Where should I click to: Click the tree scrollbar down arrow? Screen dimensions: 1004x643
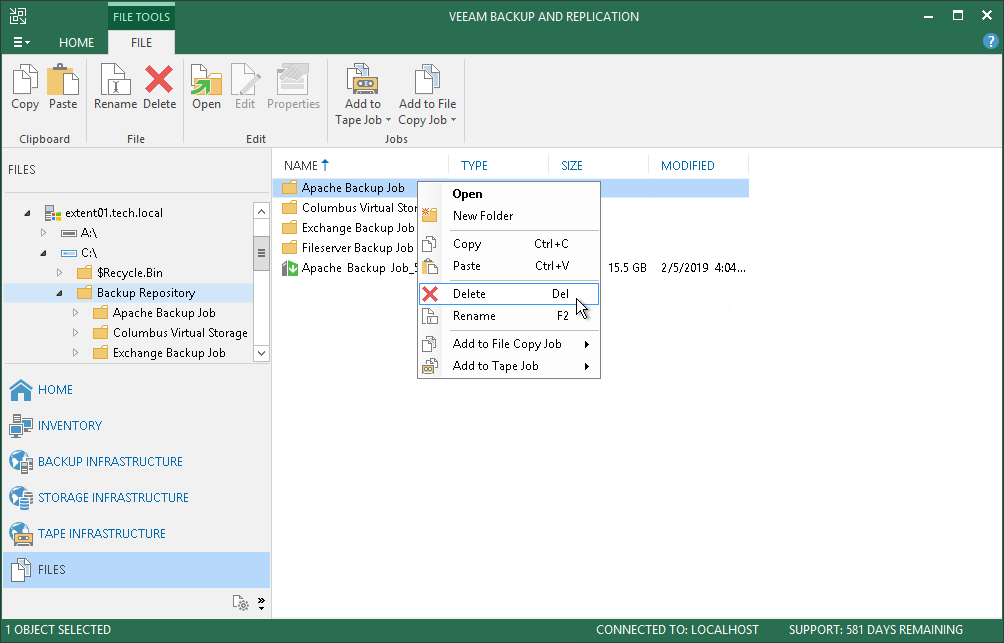[x=261, y=353]
